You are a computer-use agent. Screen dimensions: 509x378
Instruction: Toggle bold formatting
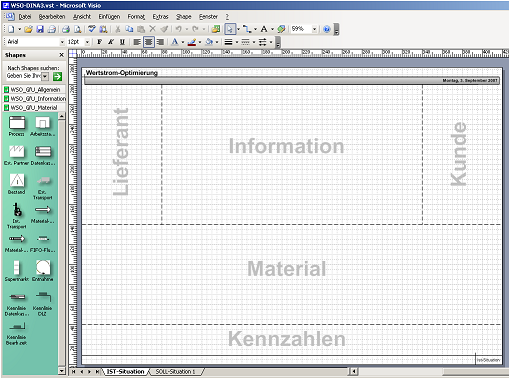pyautogui.click(x=99, y=42)
